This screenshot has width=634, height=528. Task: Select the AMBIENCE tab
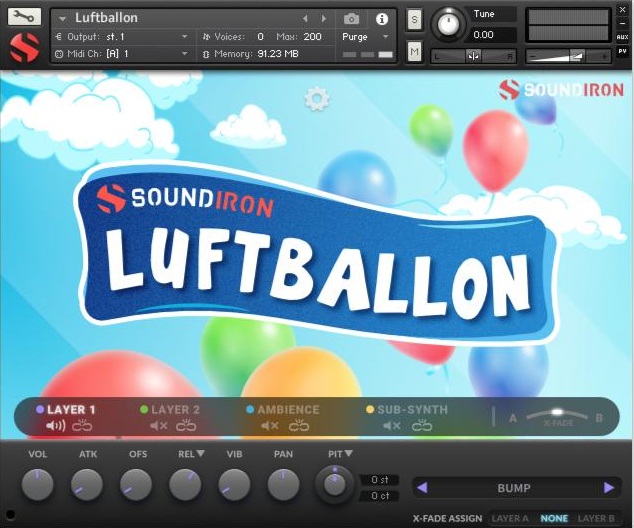(288, 410)
